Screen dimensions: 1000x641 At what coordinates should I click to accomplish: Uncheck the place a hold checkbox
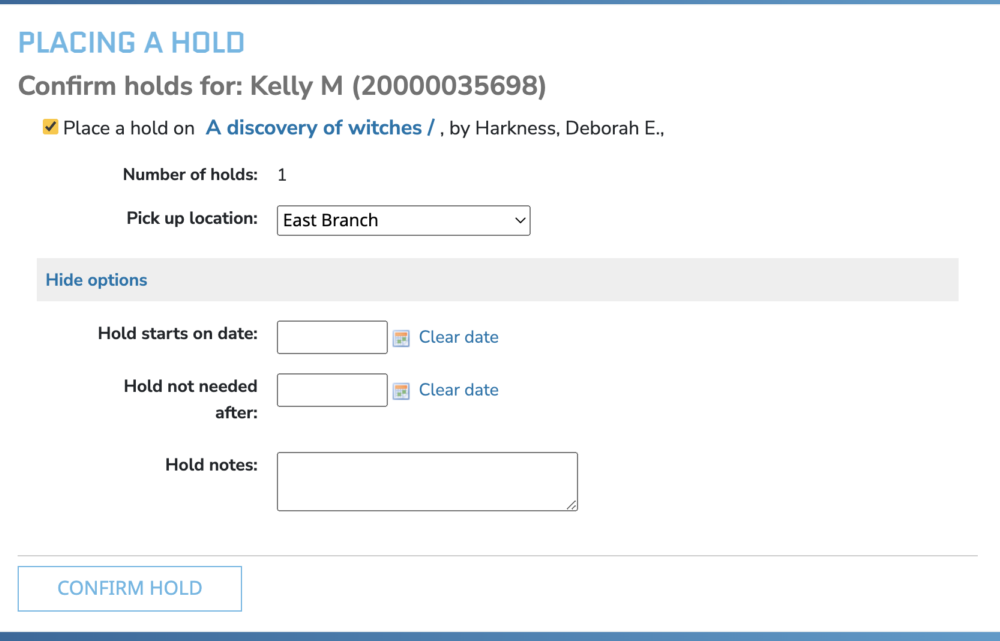click(49, 126)
